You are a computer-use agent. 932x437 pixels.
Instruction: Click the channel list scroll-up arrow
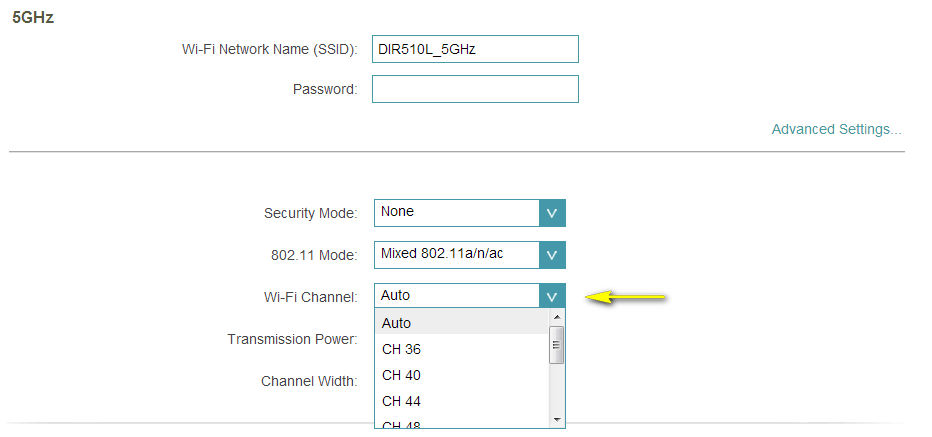(558, 317)
